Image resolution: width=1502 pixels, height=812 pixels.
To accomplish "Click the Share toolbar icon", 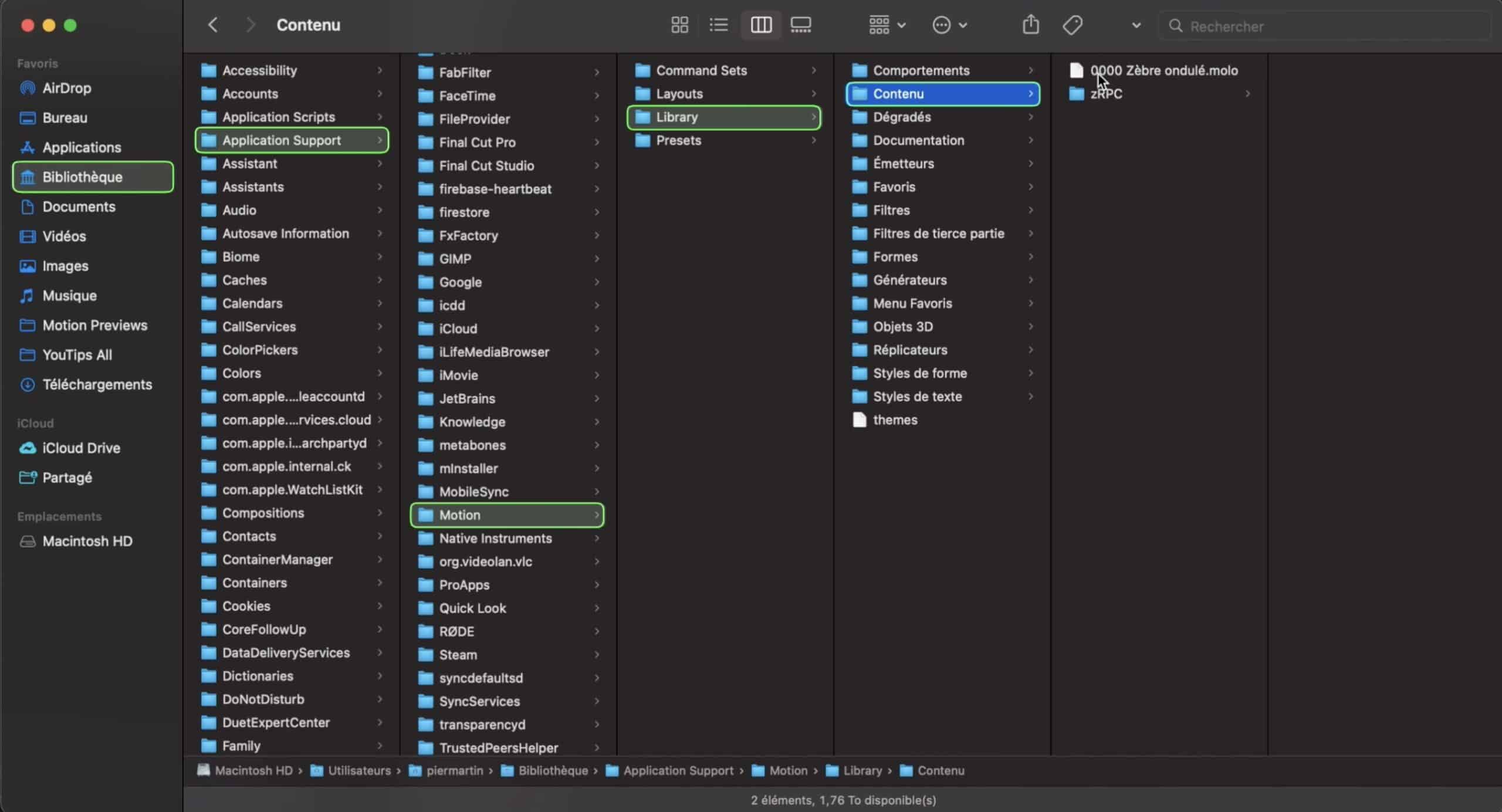I will [1031, 25].
